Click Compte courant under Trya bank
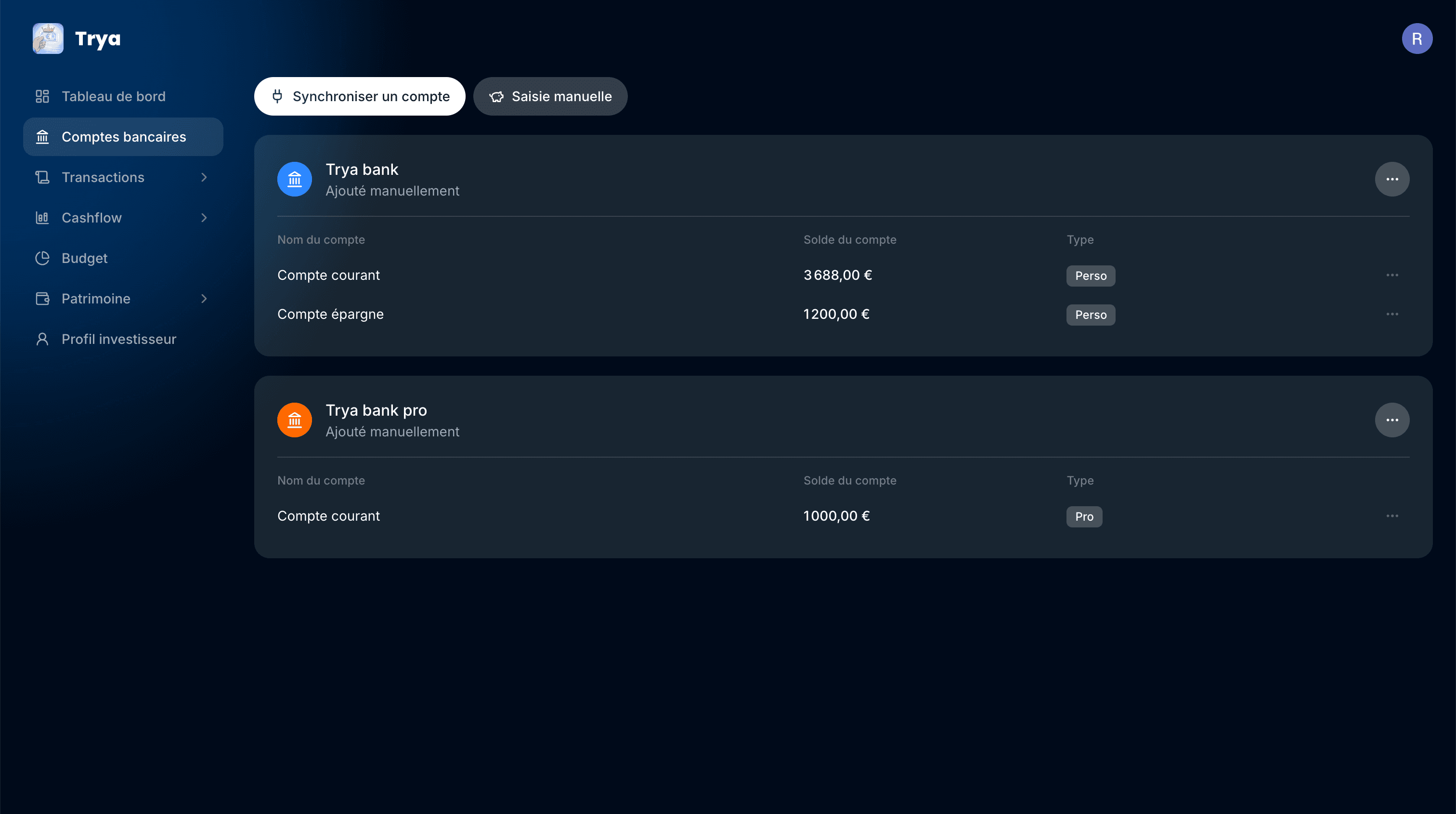Image resolution: width=1456 pixels, height=814 pixels. tap(328, 276)
